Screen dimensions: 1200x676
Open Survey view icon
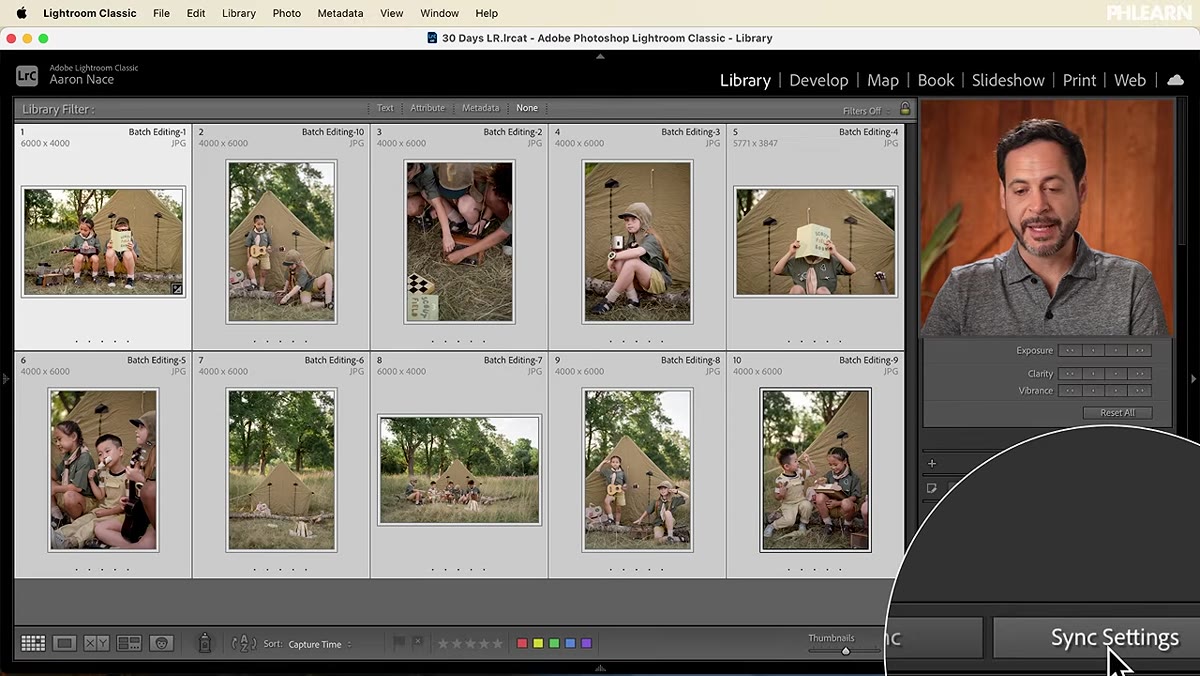(x=129, y=644)
